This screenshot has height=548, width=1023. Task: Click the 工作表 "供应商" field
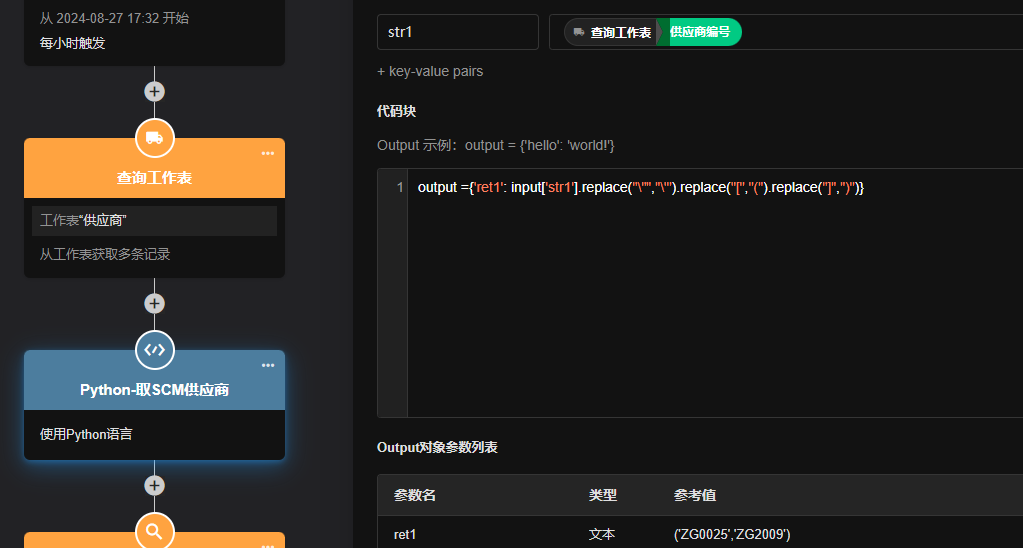pyautogui.click(x=154, y=220)
